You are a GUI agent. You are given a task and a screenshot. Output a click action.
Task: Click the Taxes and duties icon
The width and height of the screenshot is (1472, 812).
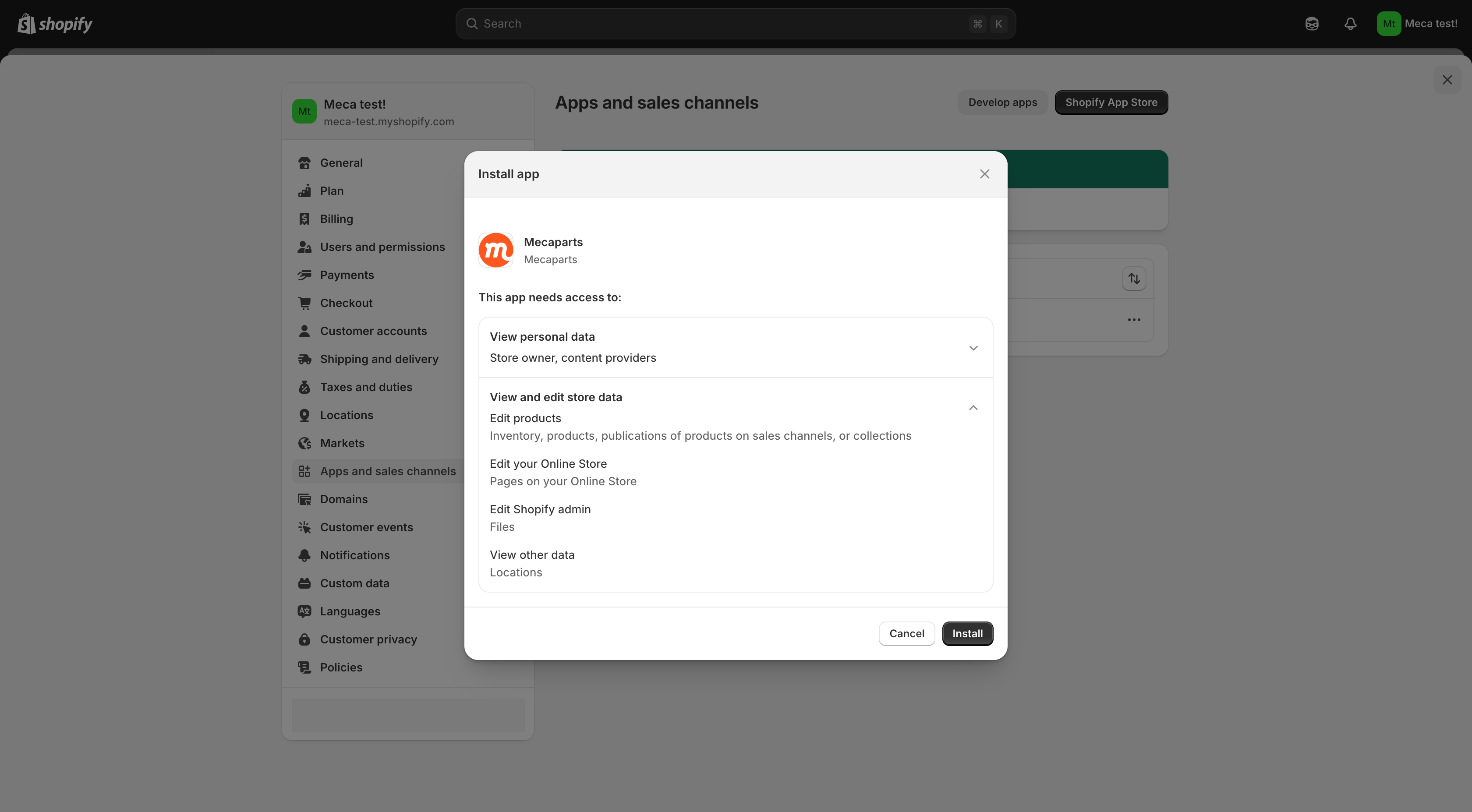(x=304, y=387)
